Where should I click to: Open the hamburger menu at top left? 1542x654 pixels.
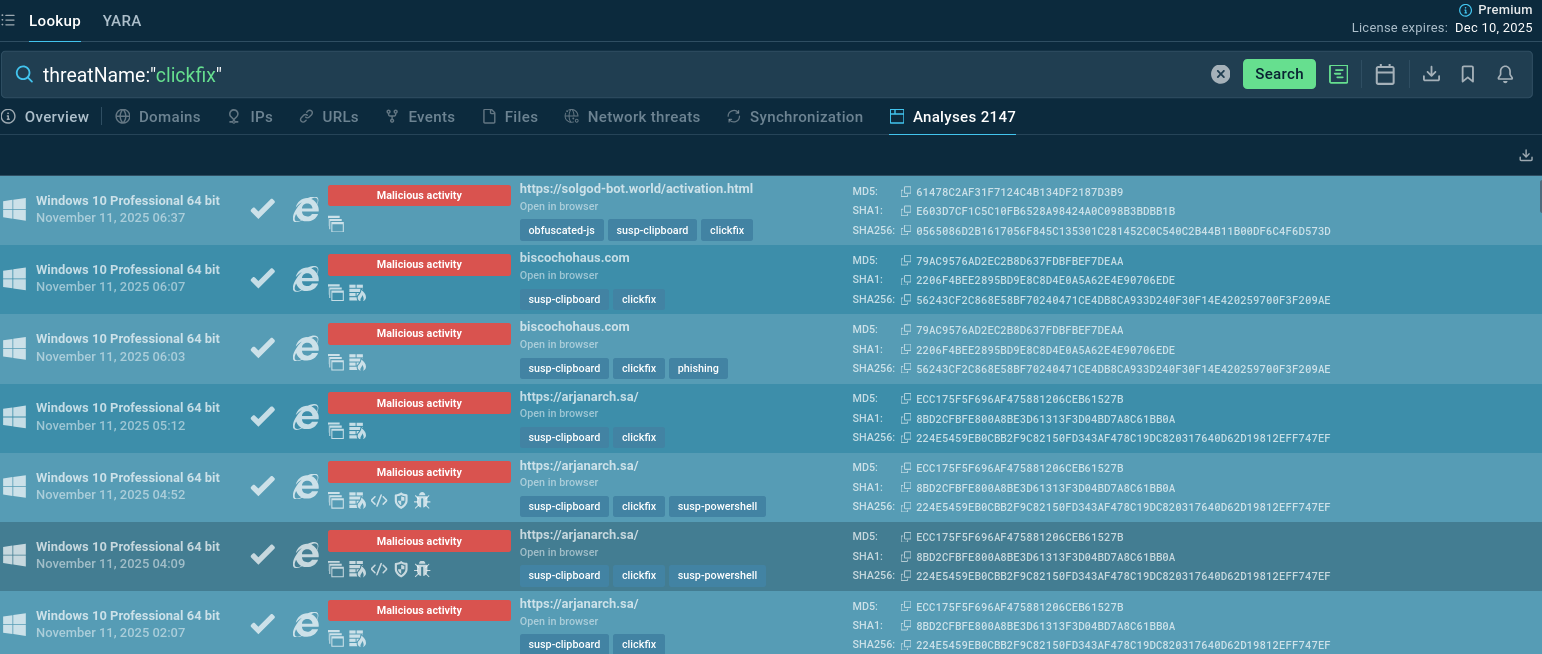pos(8,21)
